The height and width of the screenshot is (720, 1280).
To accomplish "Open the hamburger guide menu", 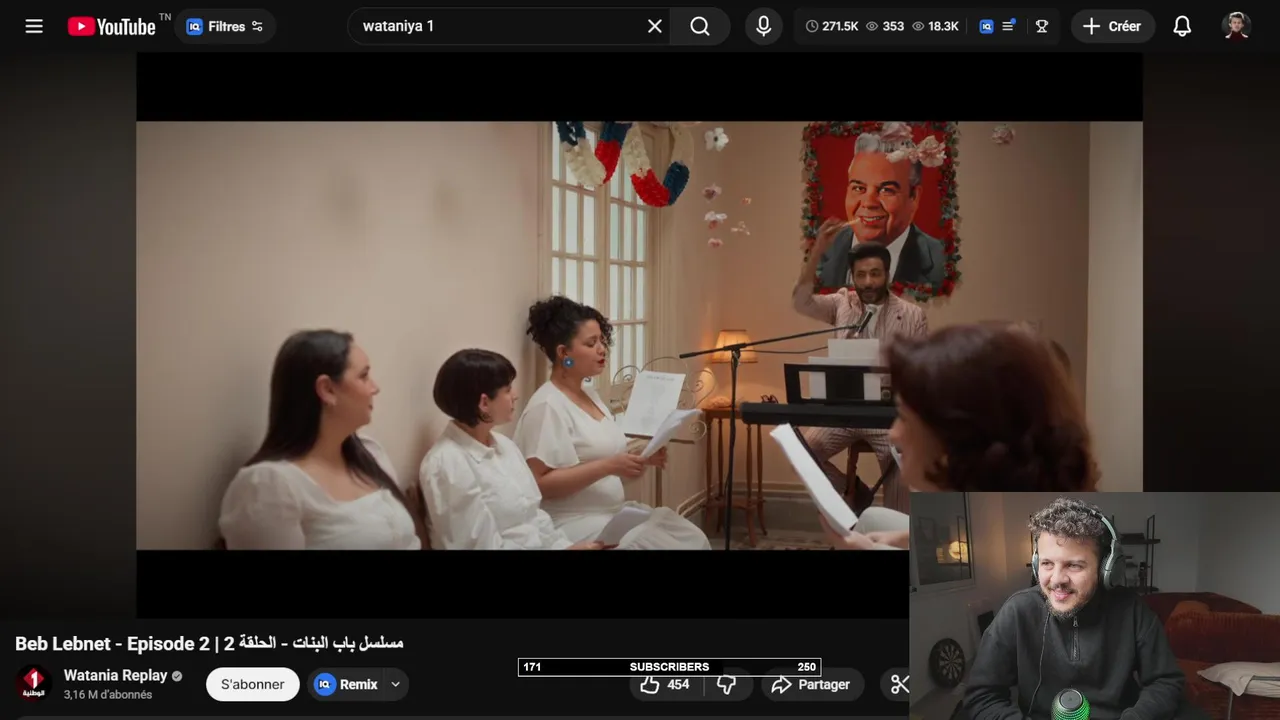I will pos(34,26).
